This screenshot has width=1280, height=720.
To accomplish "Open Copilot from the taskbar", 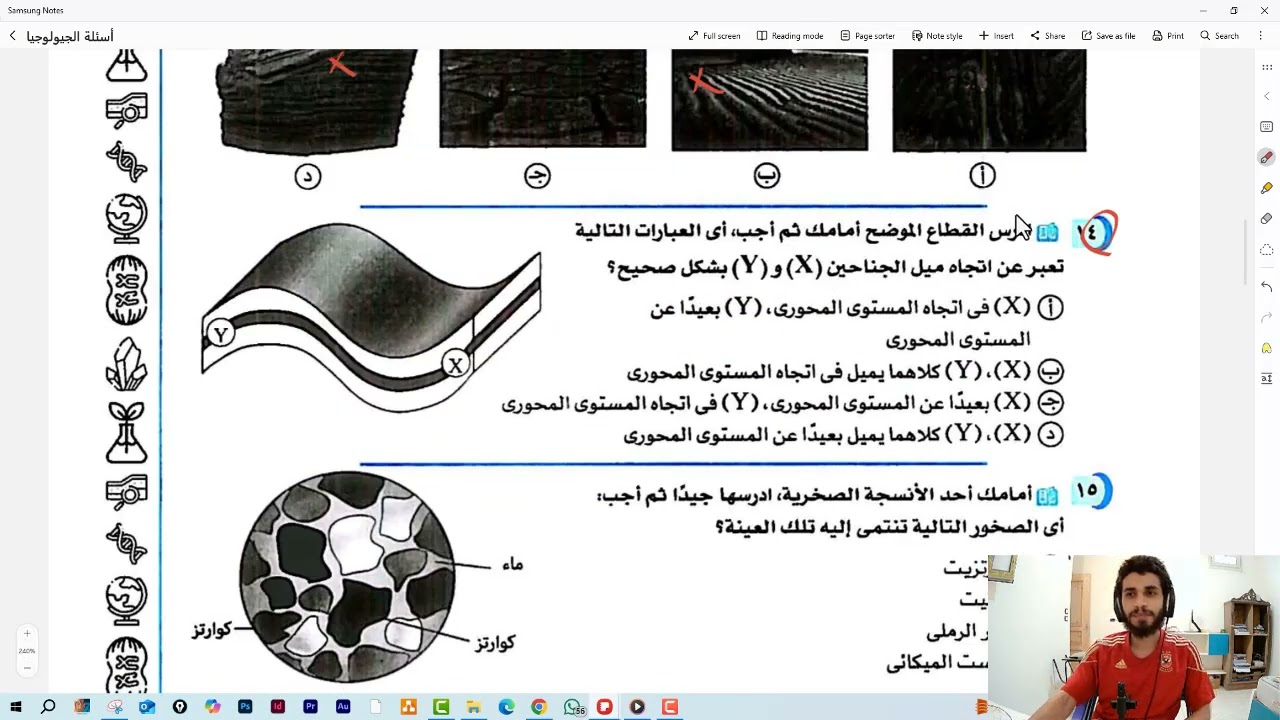I will (212, 707).
